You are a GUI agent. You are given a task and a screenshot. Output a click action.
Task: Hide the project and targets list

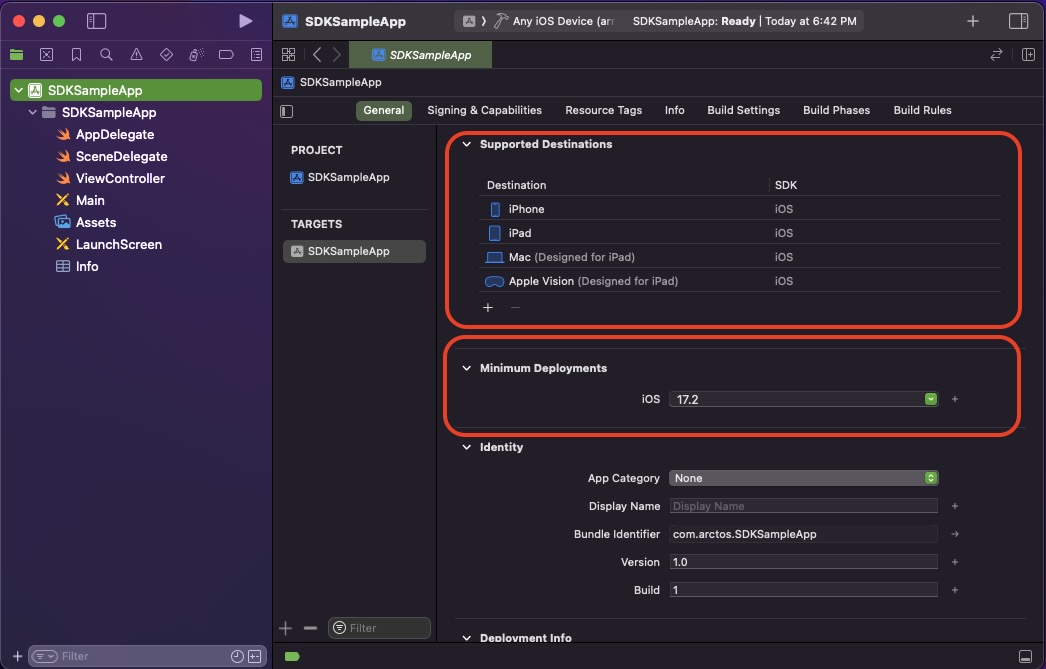(x=287, y=111)
